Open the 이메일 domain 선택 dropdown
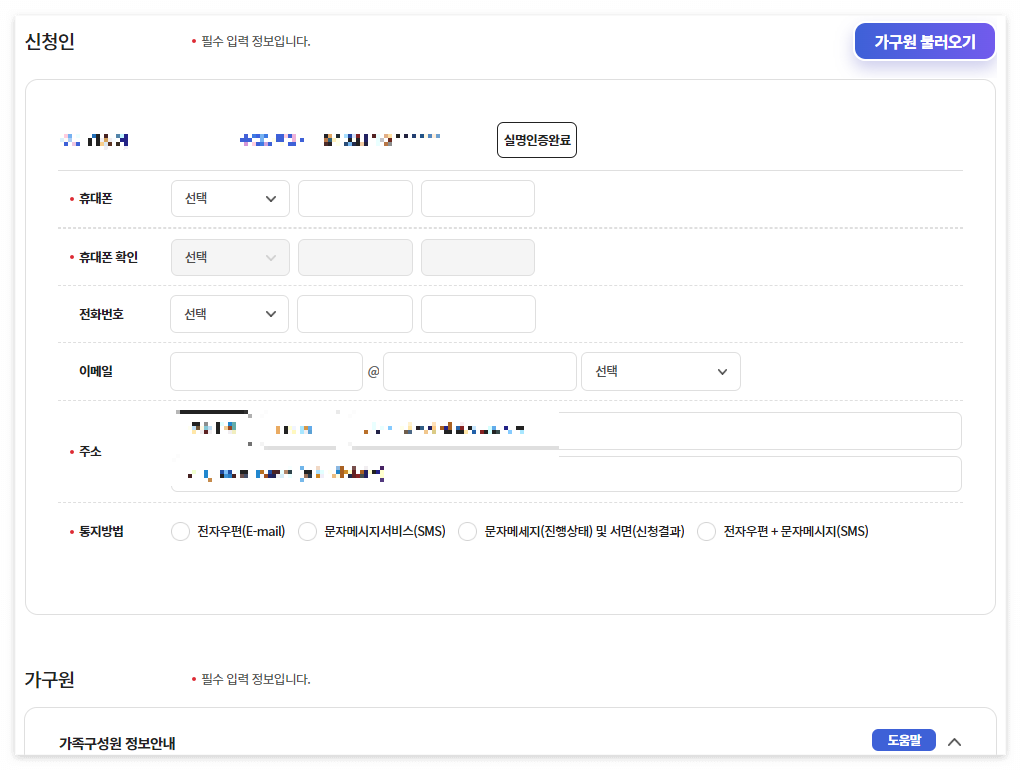Image resolution: width=1021 pixels, height=770 pixels. point(660,371)
